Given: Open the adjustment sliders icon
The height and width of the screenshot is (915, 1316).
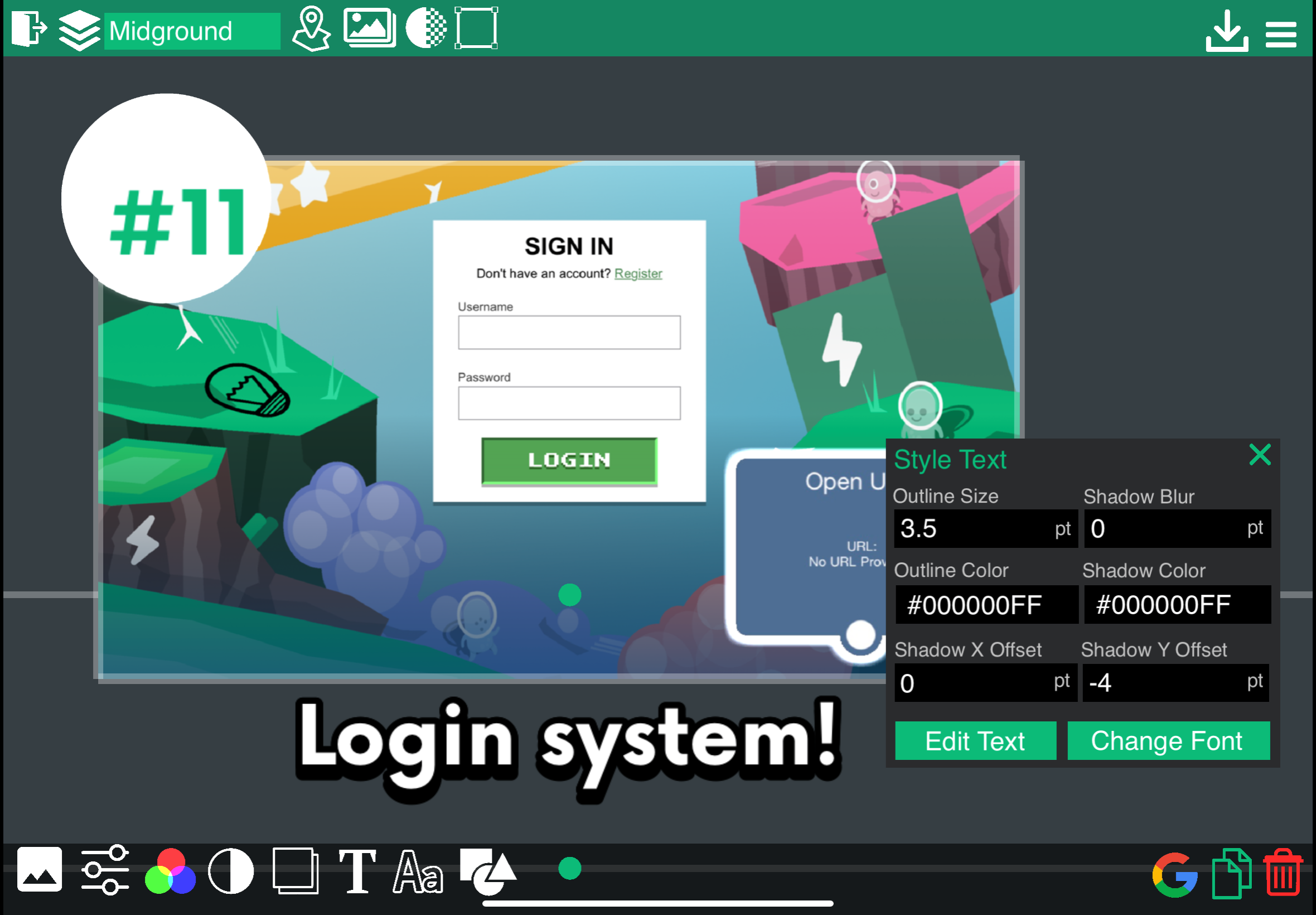Looking at the screenshot, I should pyautogui.click(x=105, y=870).
